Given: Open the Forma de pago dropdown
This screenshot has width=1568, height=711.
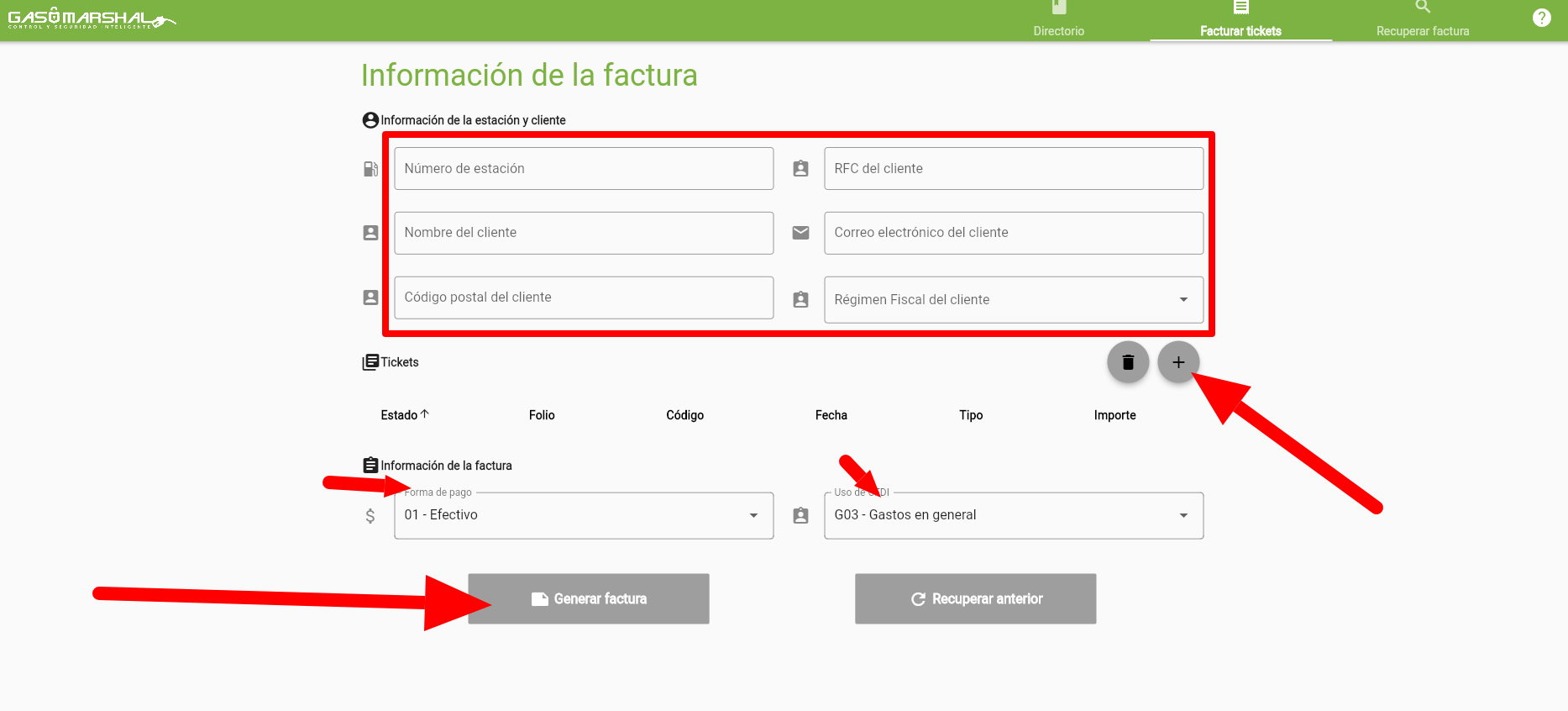Looking at the screenshot, I should [584, 515].
